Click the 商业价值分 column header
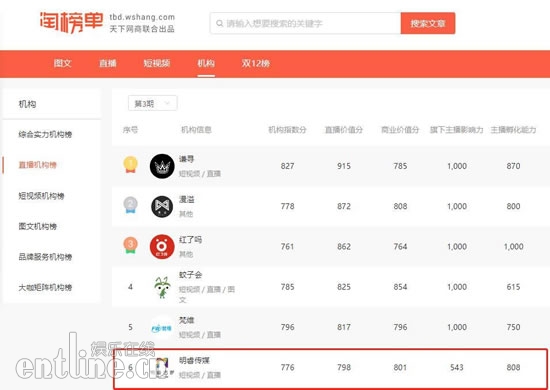The height and width of the screenshot is (390, 550). (400, 130)
